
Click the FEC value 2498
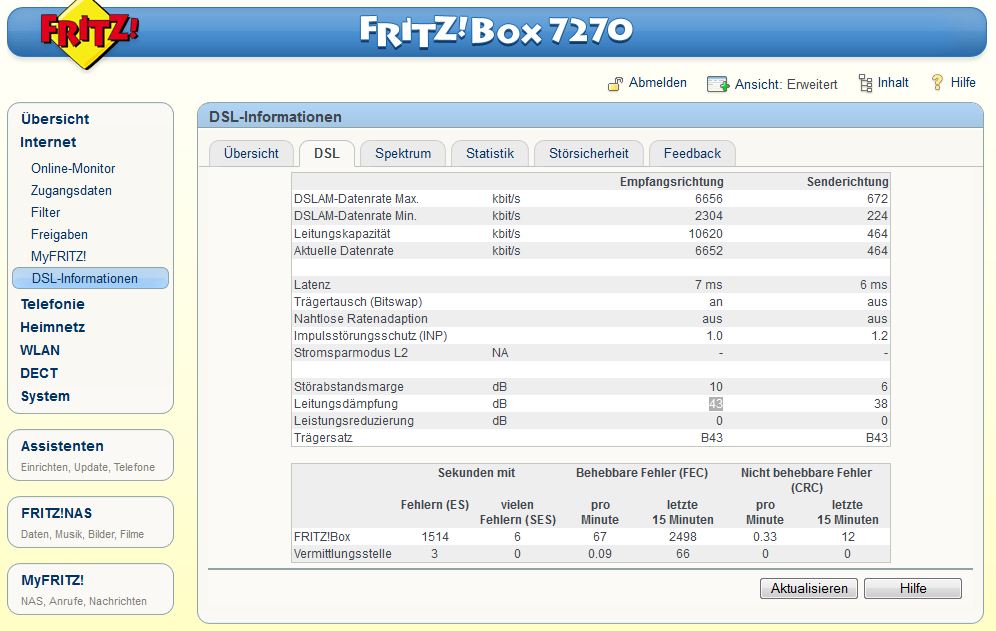[683, 537]
